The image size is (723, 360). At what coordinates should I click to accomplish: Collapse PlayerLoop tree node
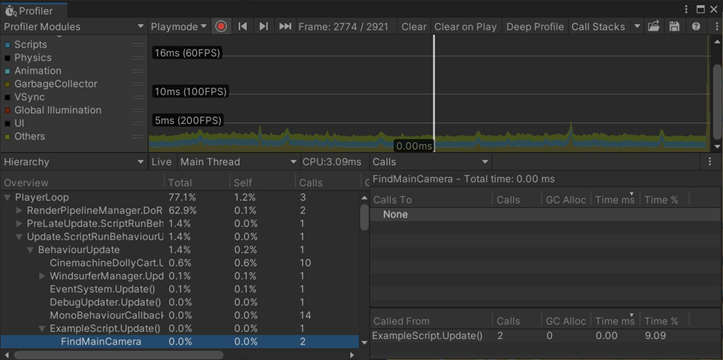click(x=8, y=198)
